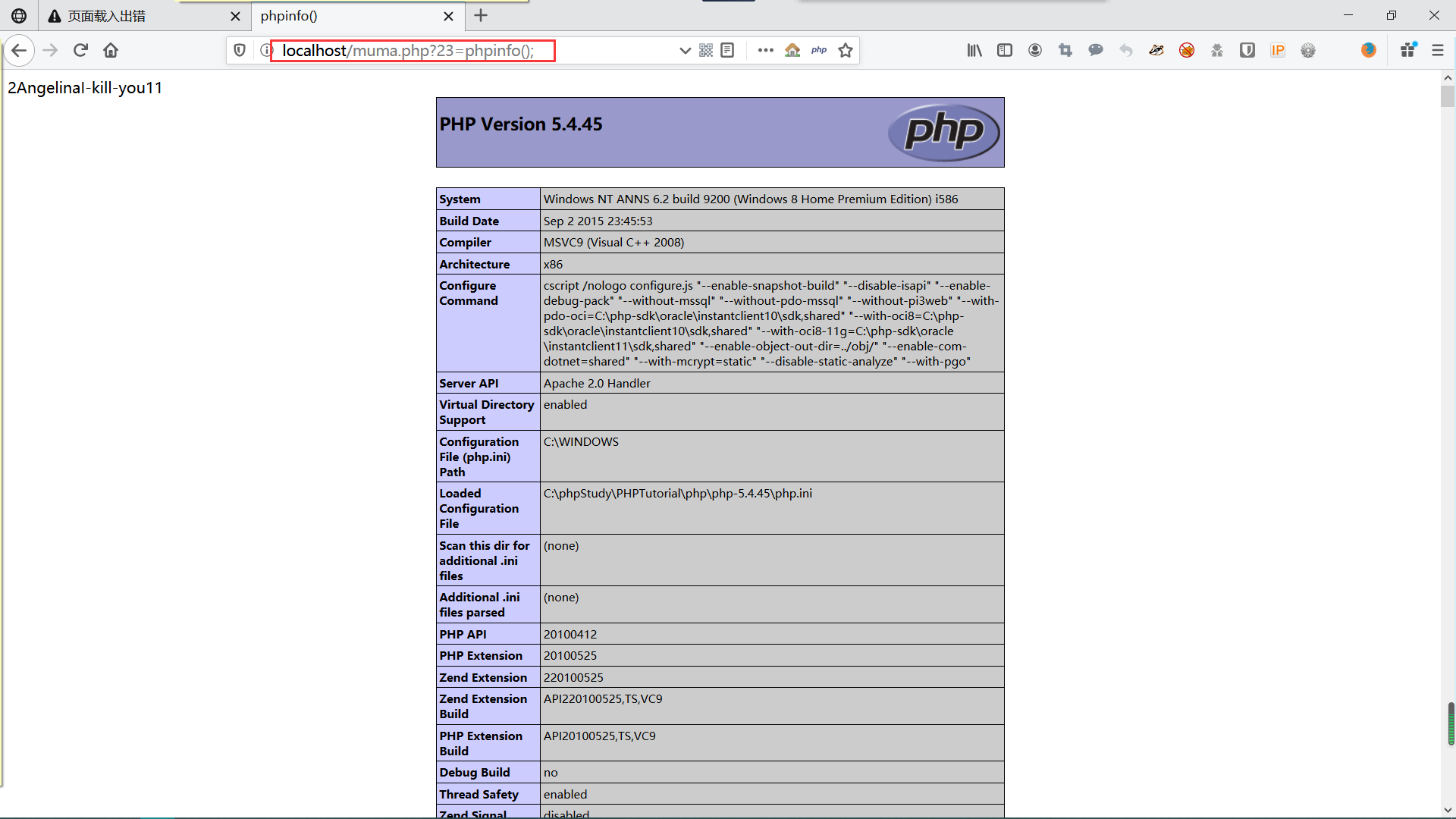Bookmark this page with star icon
Viewport: 1456px width, 819px height.
846,50
